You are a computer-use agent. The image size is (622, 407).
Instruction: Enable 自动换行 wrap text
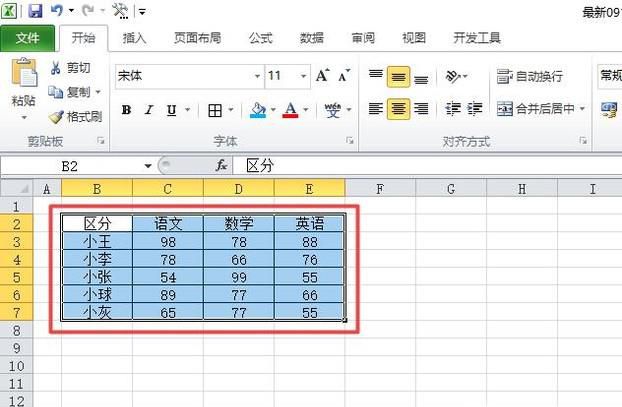tap(530, 76)
